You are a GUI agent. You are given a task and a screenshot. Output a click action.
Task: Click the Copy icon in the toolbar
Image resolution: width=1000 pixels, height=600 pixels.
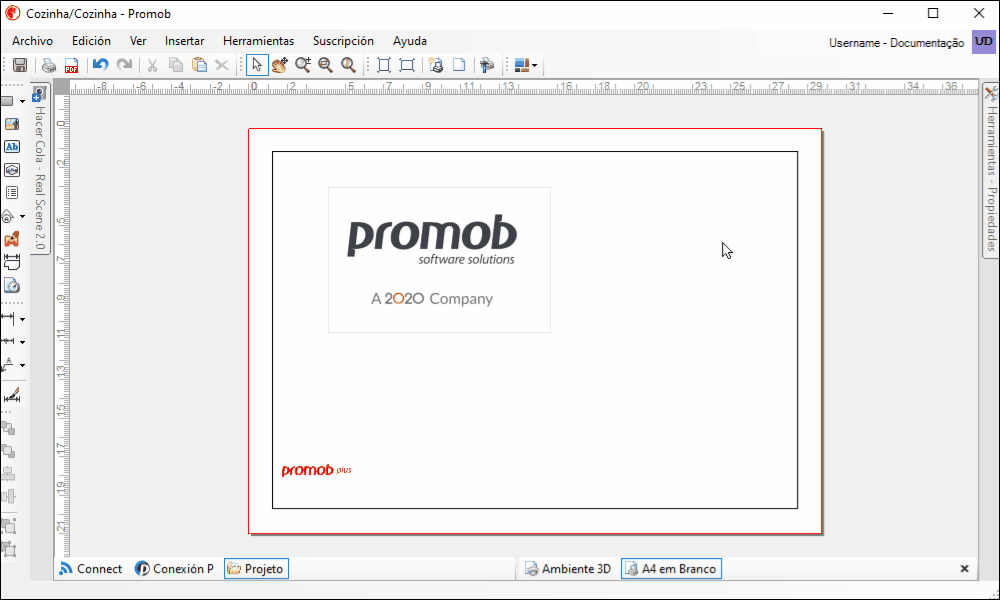click(x=175, y=65)
